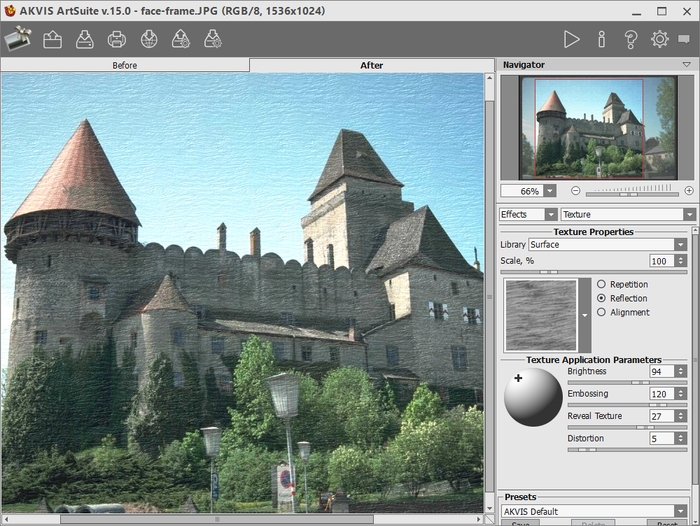
Task: Click the Scale percent stepper arrows
Action: pyautogui.click(x=680, y=261)
